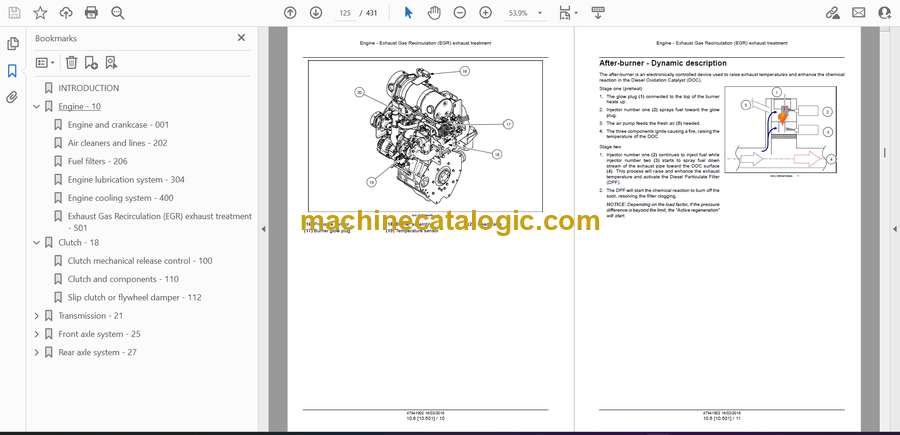Expand the Rear axle system - 27 bookmark

[37, 353]
